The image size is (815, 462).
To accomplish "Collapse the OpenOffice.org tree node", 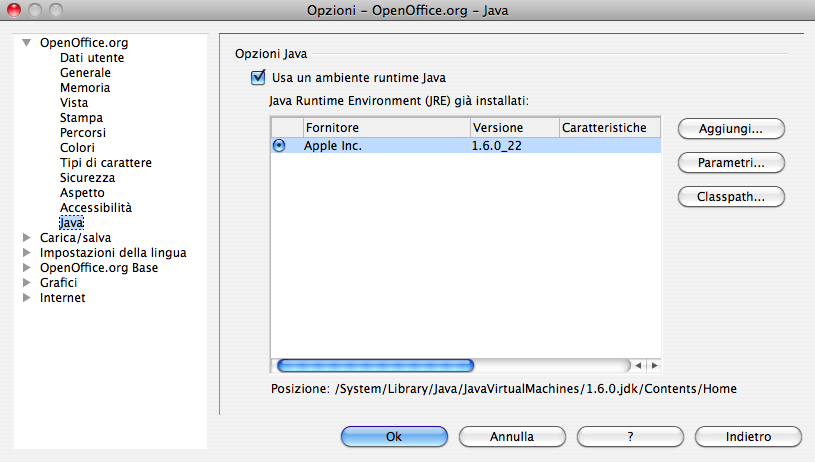I will [x=26, y=43].
